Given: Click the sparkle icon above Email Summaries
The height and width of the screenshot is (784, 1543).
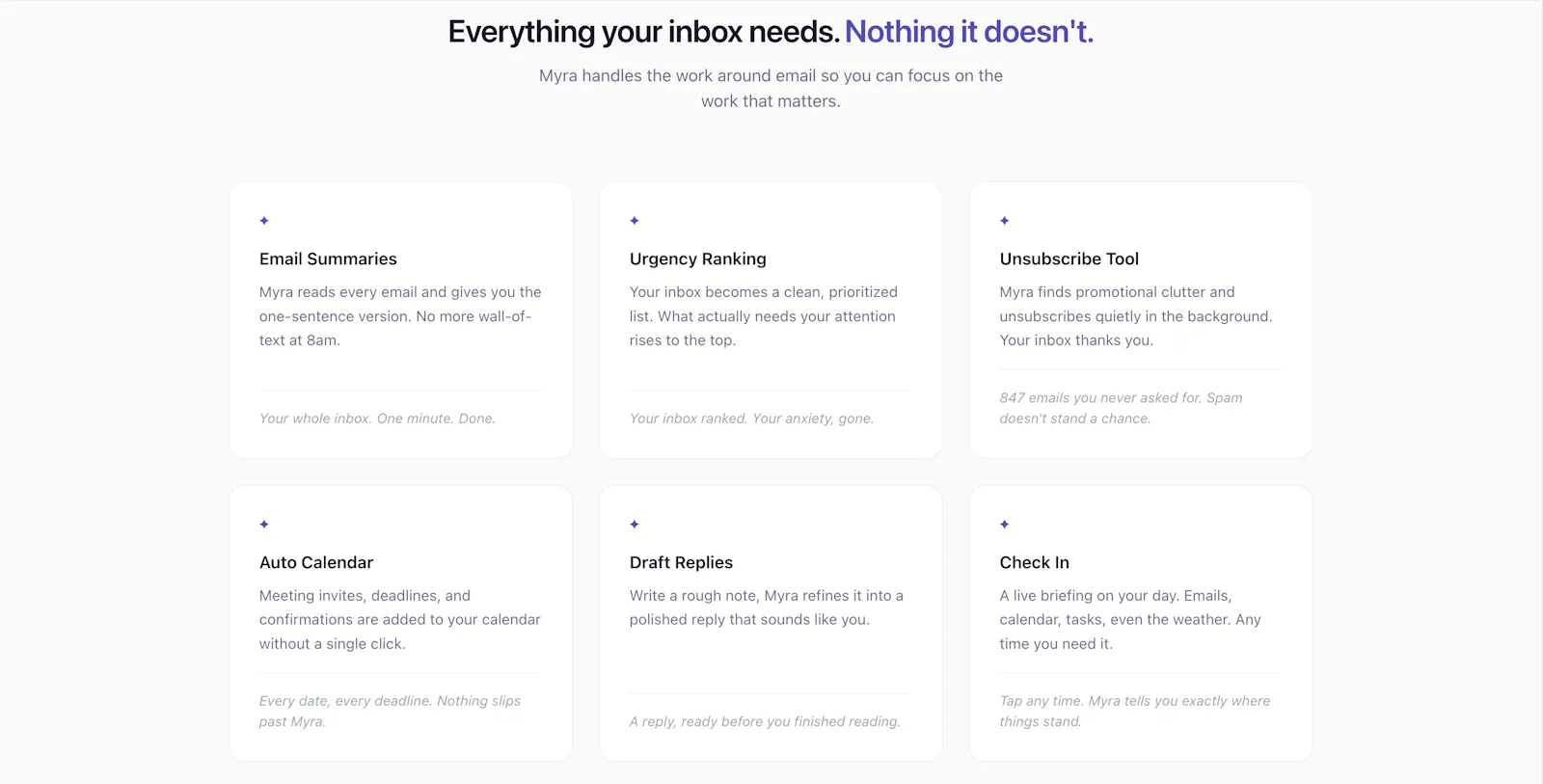Looking at the screenshot, I should [264, 221].
